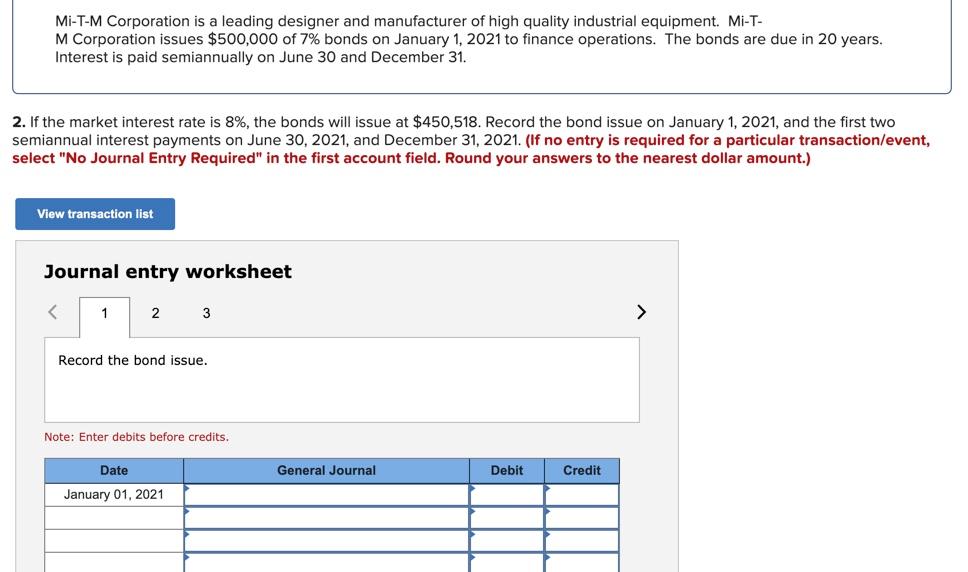Click Debit field in January 01 row
Screen dimensions: 968x572
507,495
